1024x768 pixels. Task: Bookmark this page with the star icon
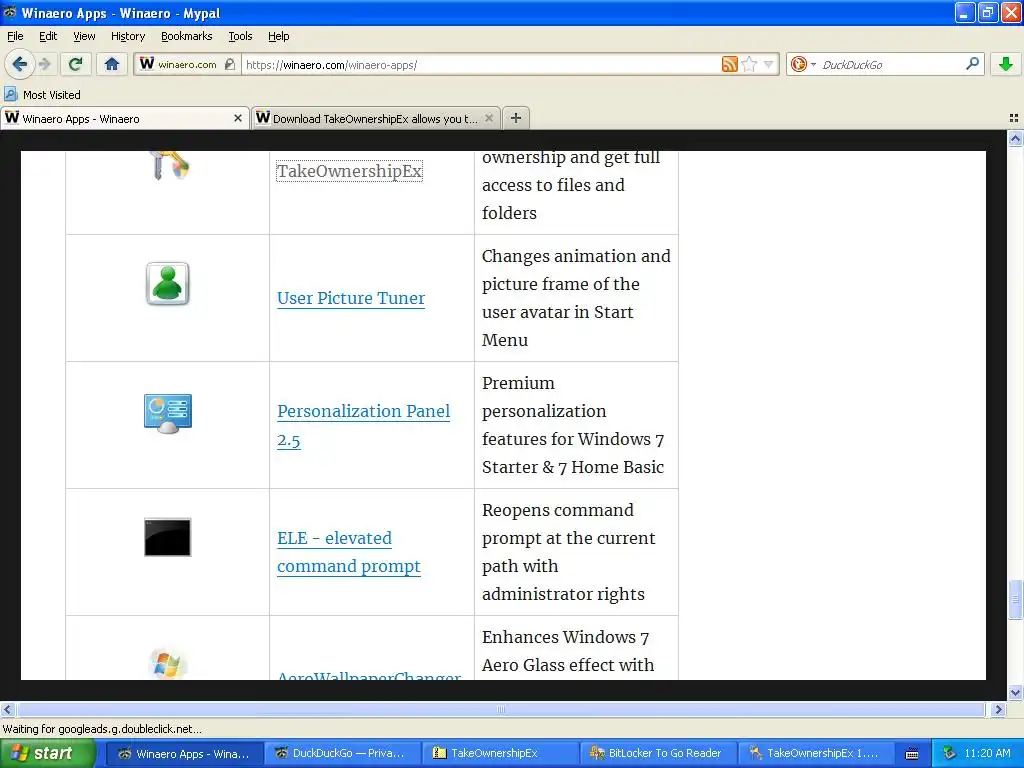click(749, 64)
